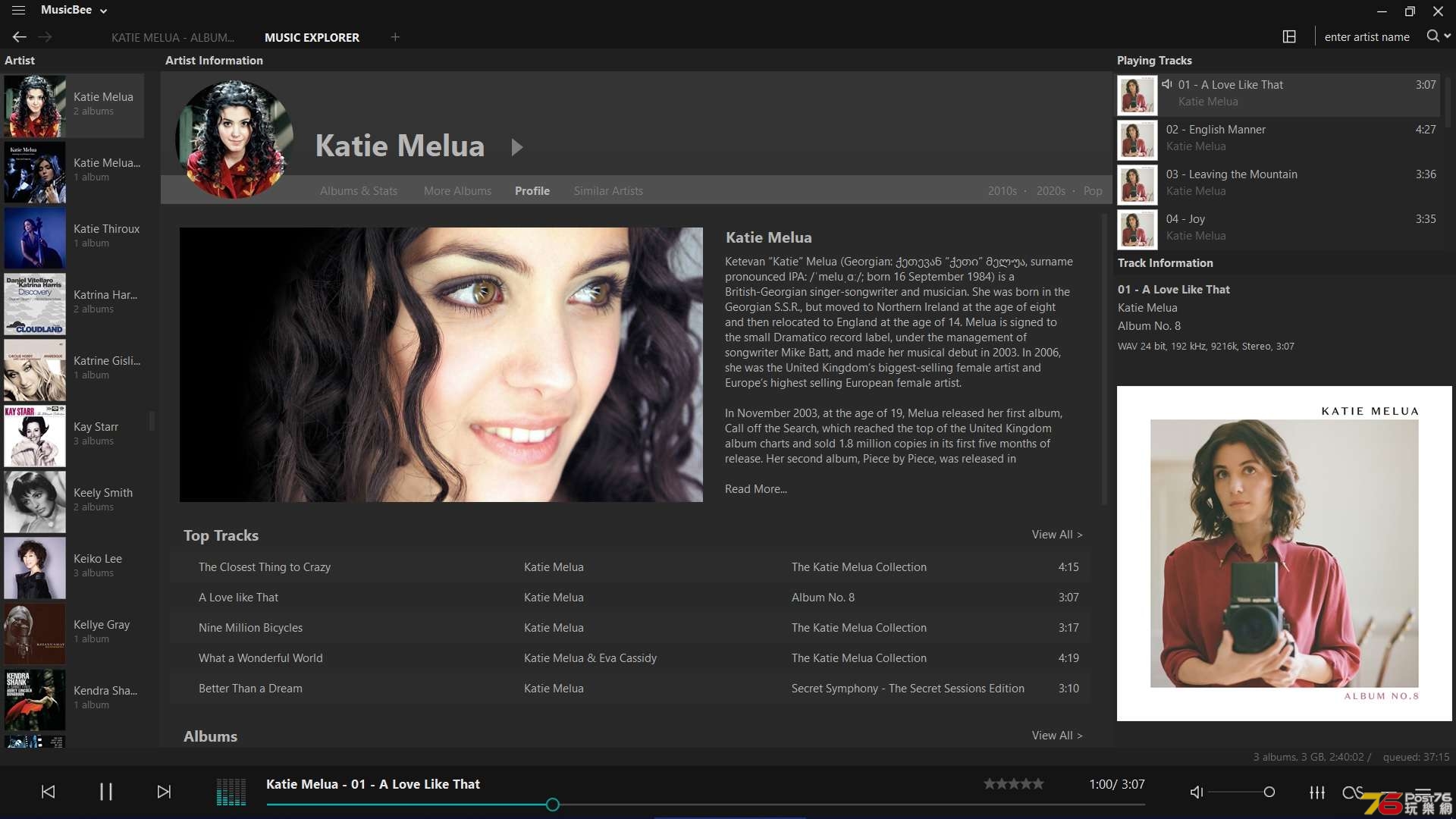Select Katrina Har... artist entry
Viewport: 1456px width, 819px height.
pyautogui.click(x=74, y=303)
